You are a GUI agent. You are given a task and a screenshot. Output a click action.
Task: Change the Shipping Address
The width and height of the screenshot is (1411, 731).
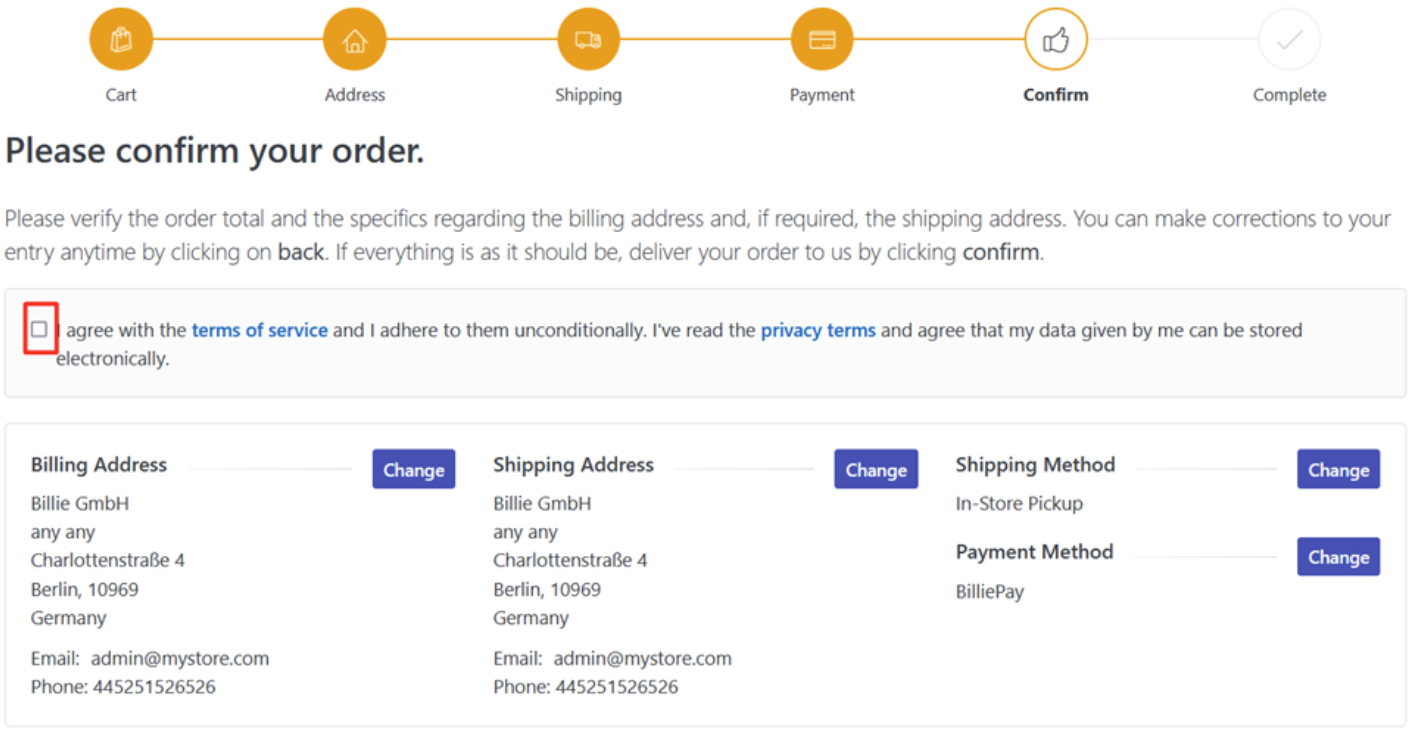(876, 469)
